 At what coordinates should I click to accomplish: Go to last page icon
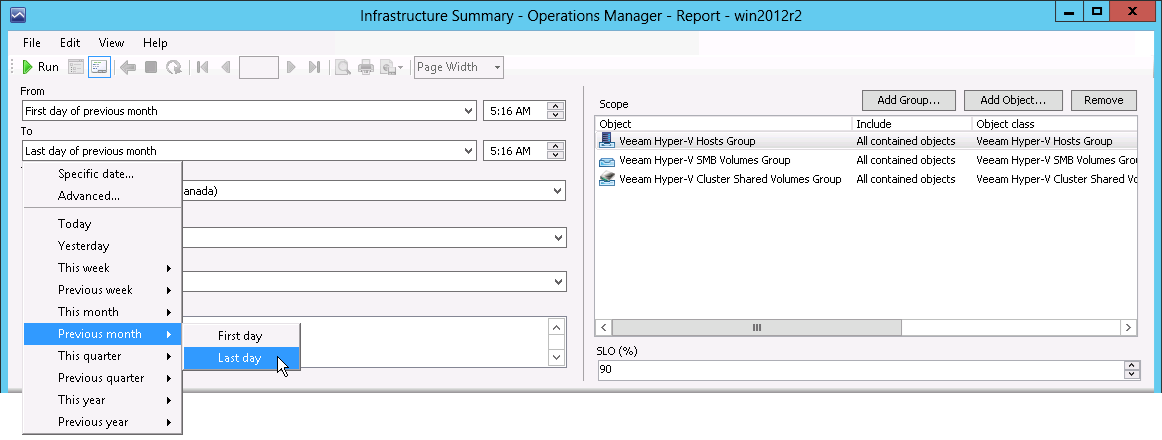point(314,67)
